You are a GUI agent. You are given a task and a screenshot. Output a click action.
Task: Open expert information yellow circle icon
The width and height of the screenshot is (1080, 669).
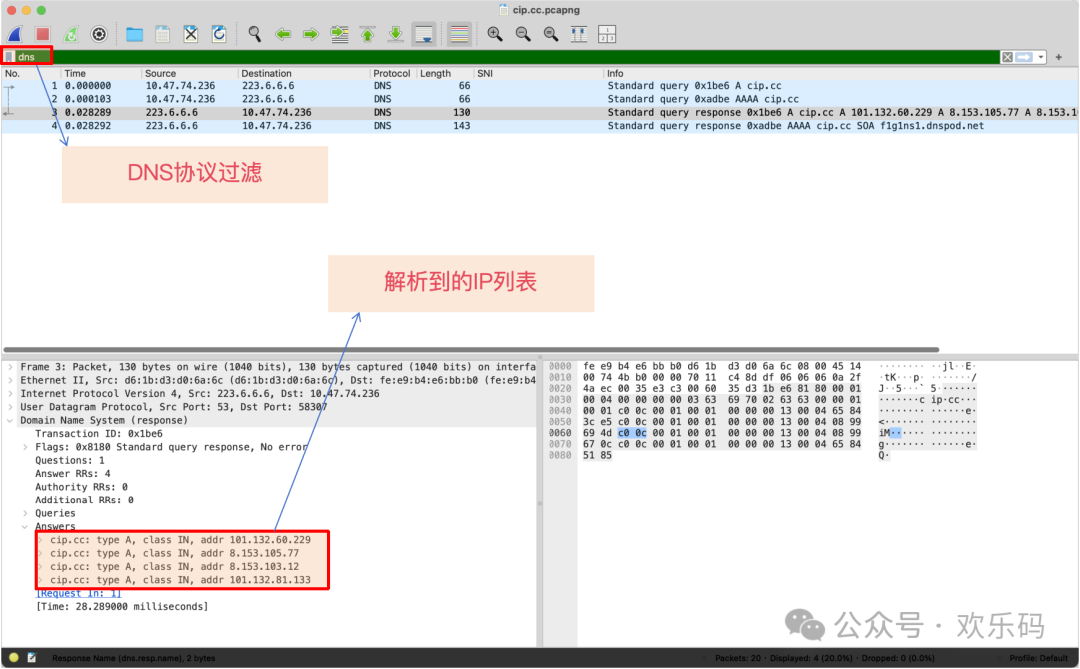(x=13, y=658)
